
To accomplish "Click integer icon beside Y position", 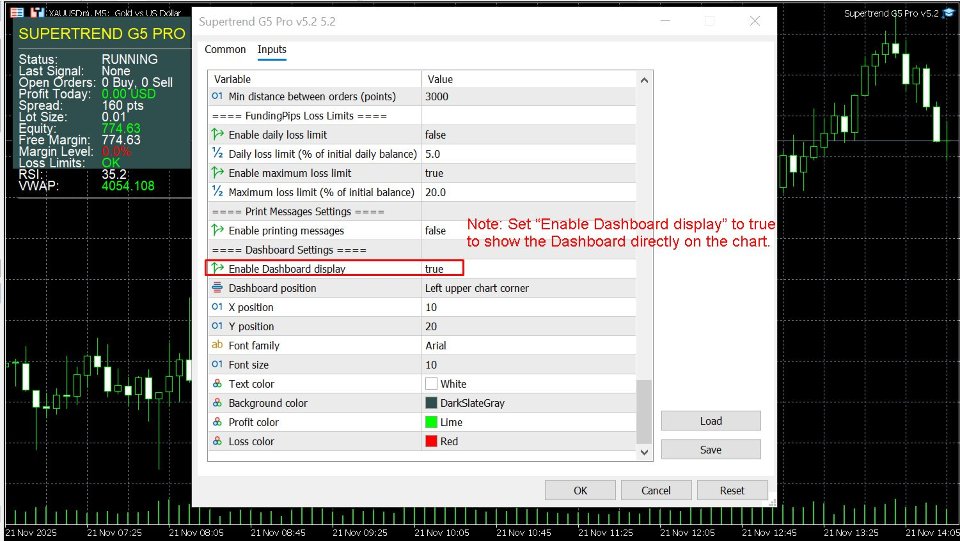I will tap(217, 326).
